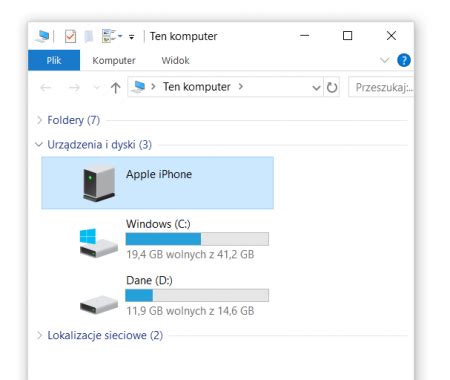Screen dimensions: 450x380
Task: Click Lokalizacje sieciowe (2) header text
Action: (x=105, y=335)
